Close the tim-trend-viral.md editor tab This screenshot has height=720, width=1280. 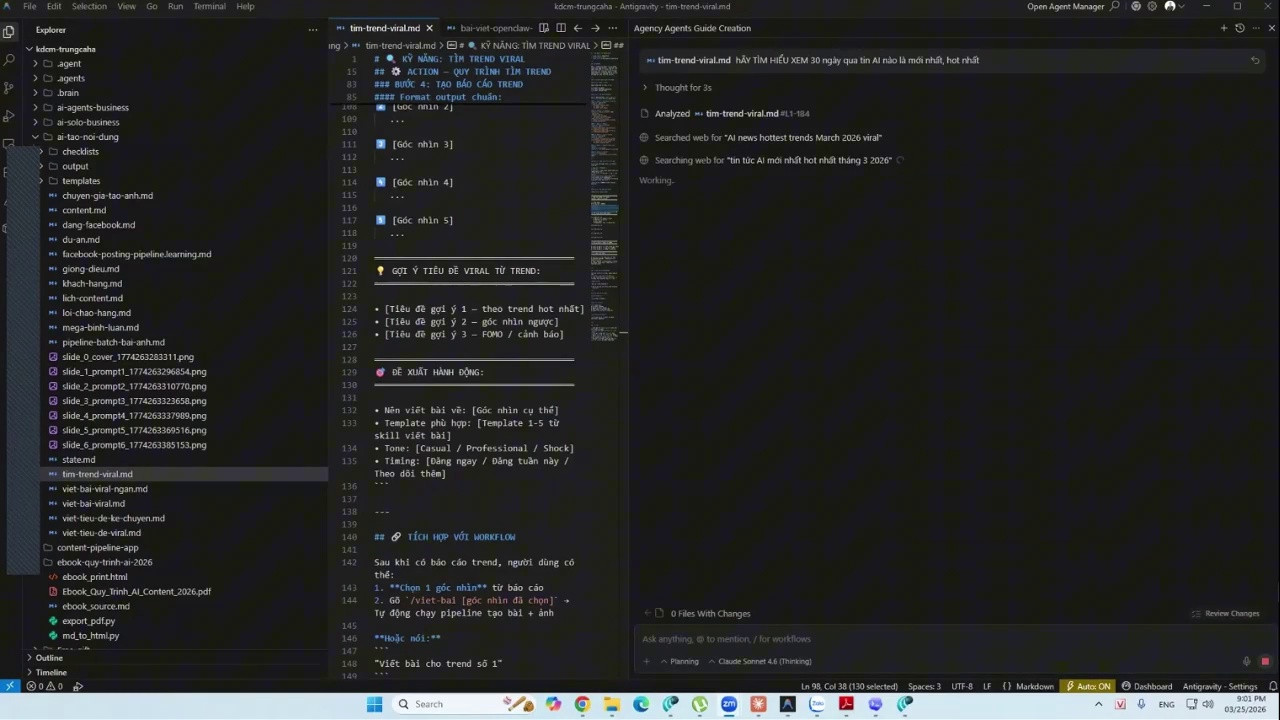tap(430, 28)
